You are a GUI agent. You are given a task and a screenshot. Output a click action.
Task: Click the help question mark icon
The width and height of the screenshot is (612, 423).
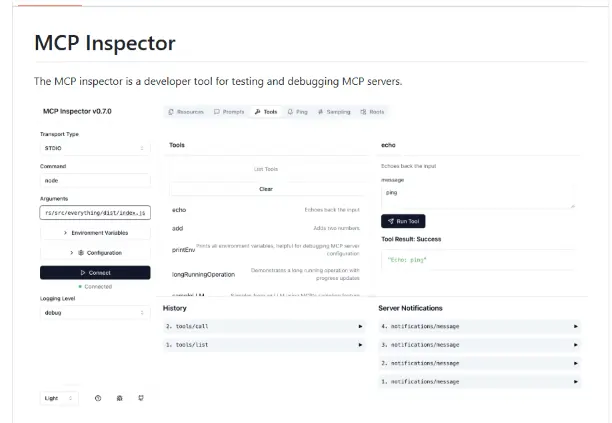pyautogui.click(x=98, y=398)
